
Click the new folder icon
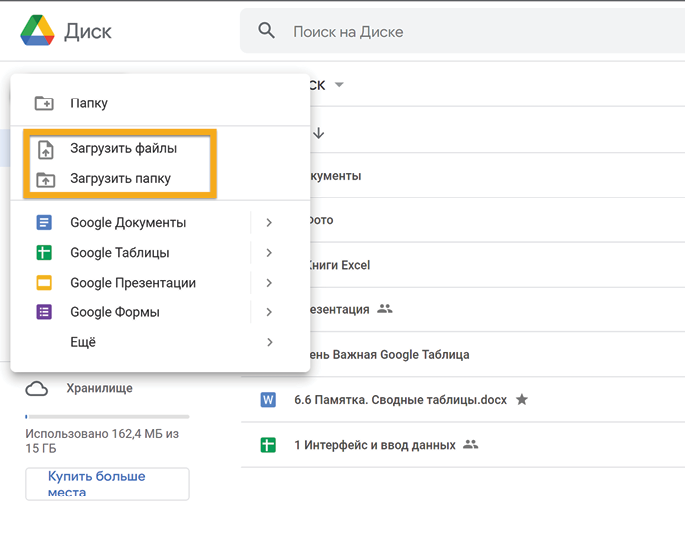click(x=44, y=103)
